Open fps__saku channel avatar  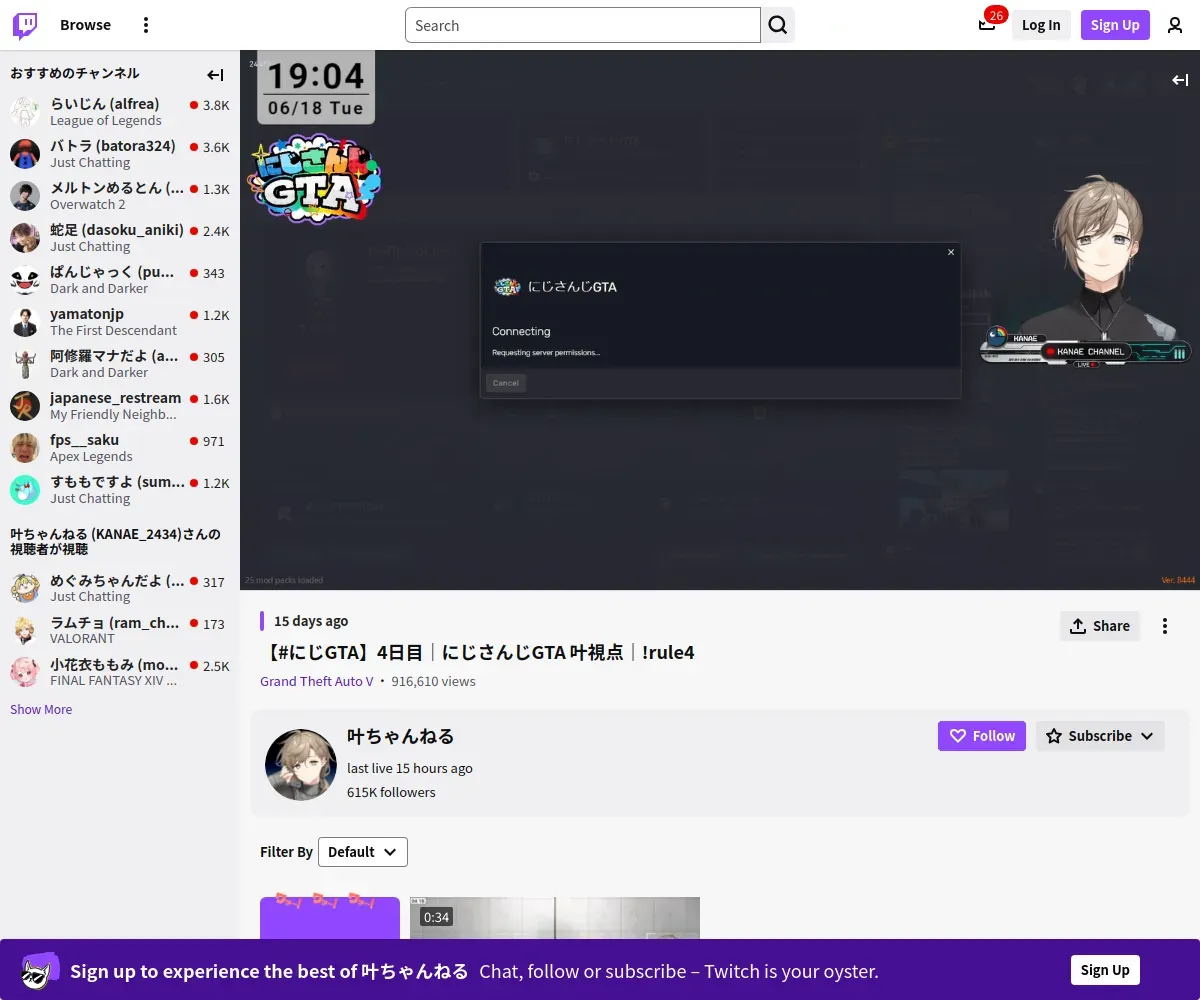pyautogui.click(x=25, y=447)
